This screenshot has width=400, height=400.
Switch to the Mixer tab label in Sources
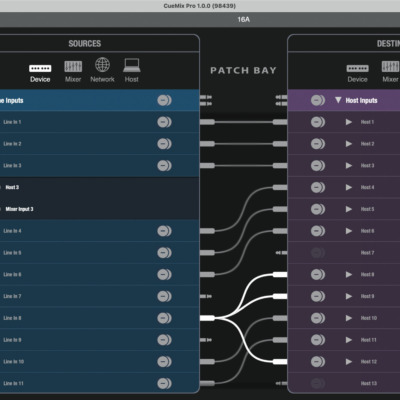click(73, 79)
